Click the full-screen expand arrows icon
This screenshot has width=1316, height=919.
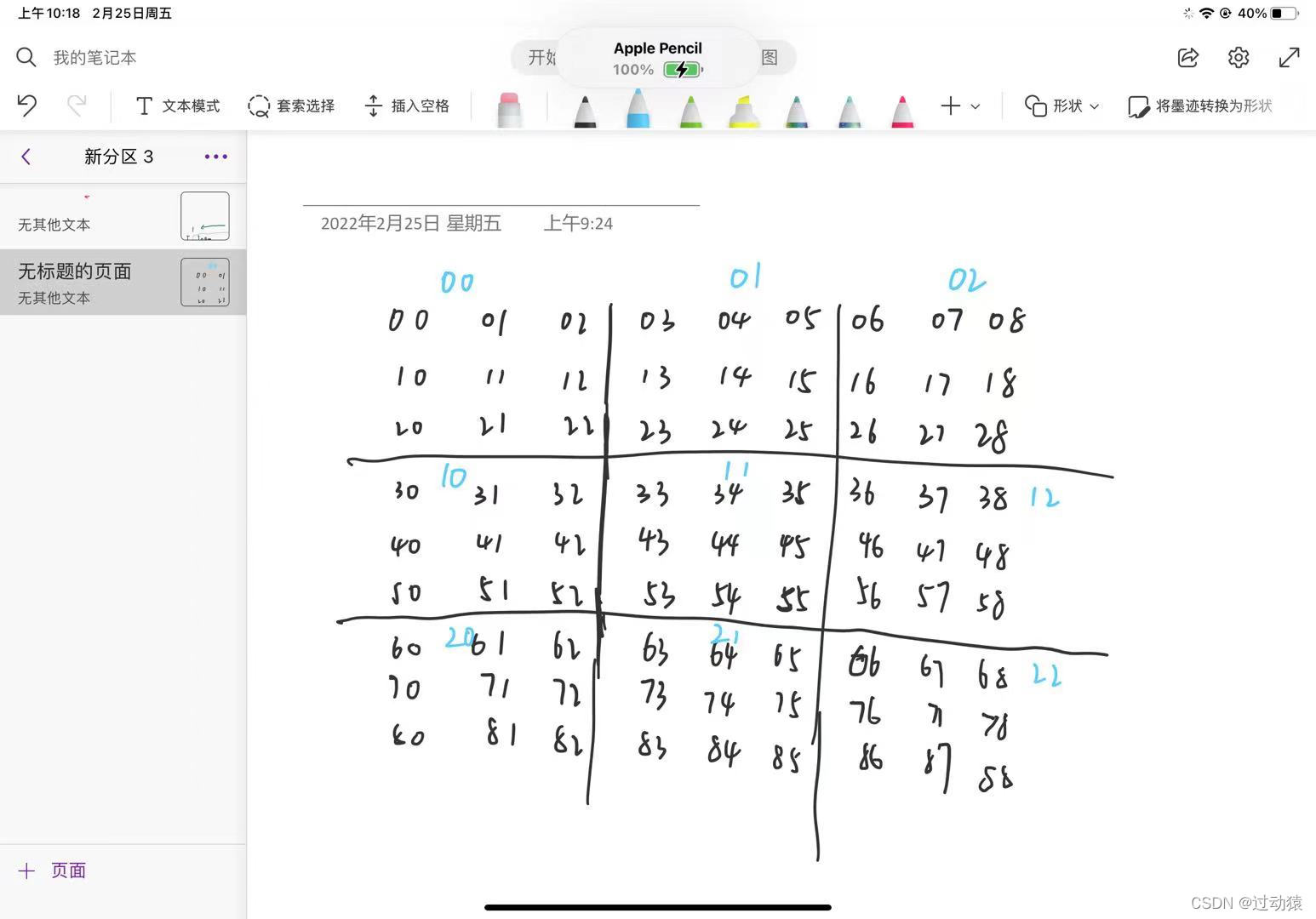pyautogui.click(x=1290, y=57)
